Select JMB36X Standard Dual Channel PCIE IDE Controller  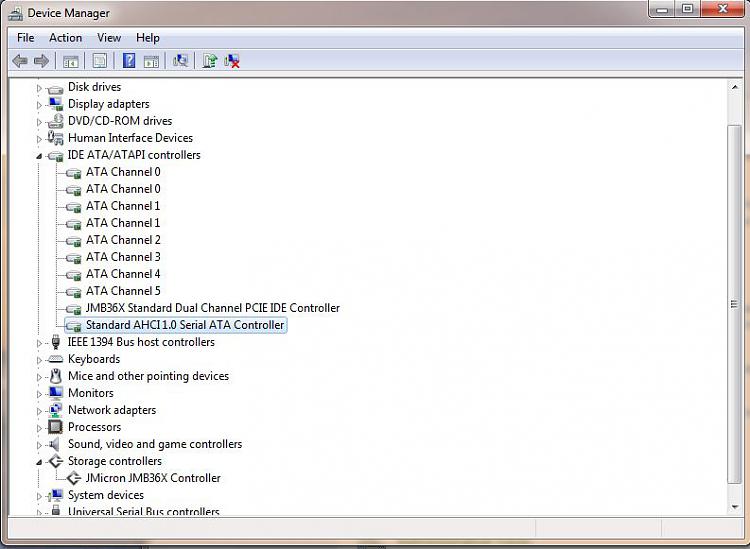(213, 308)
